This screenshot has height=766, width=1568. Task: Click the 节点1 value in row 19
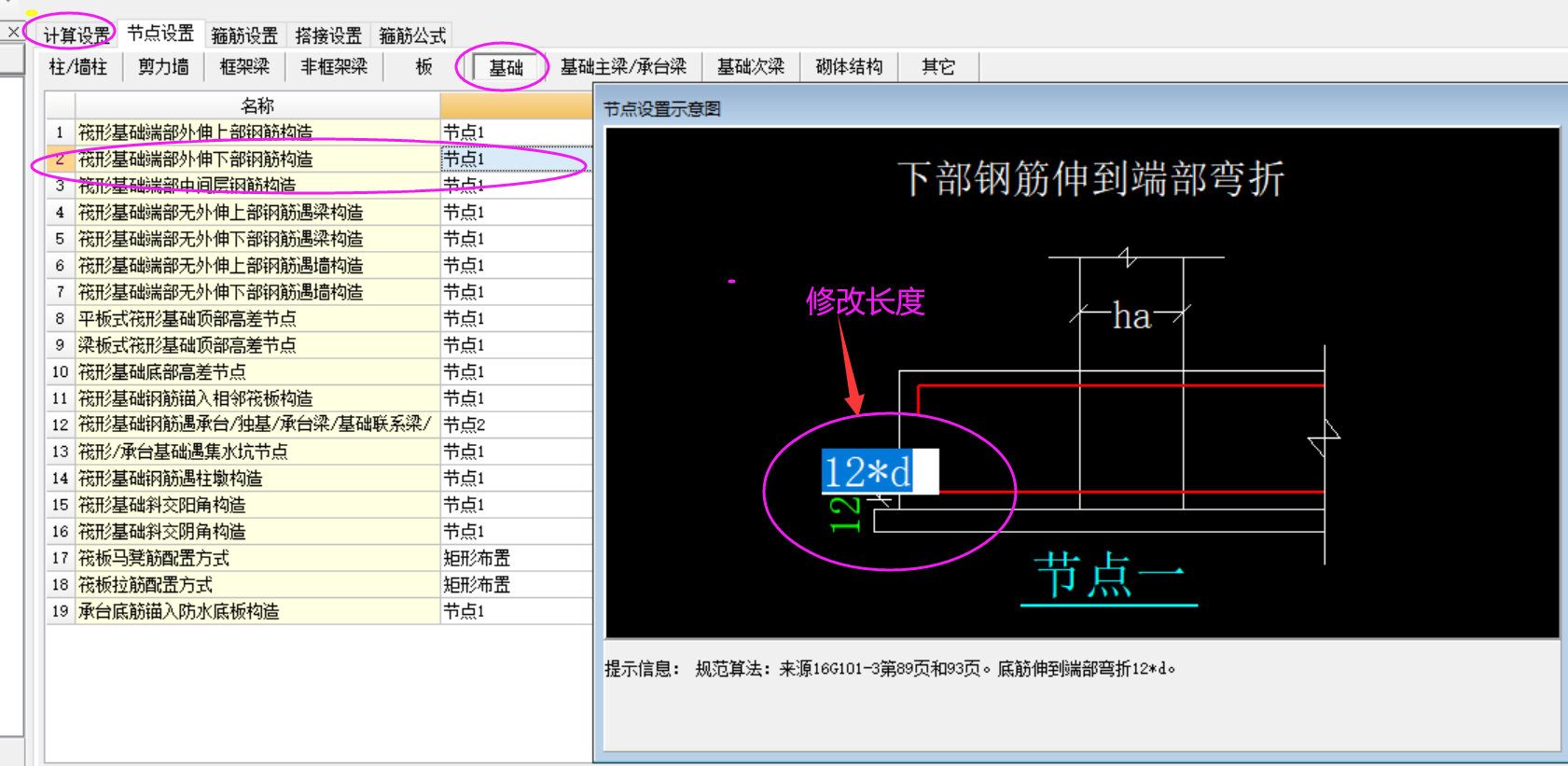516,611
